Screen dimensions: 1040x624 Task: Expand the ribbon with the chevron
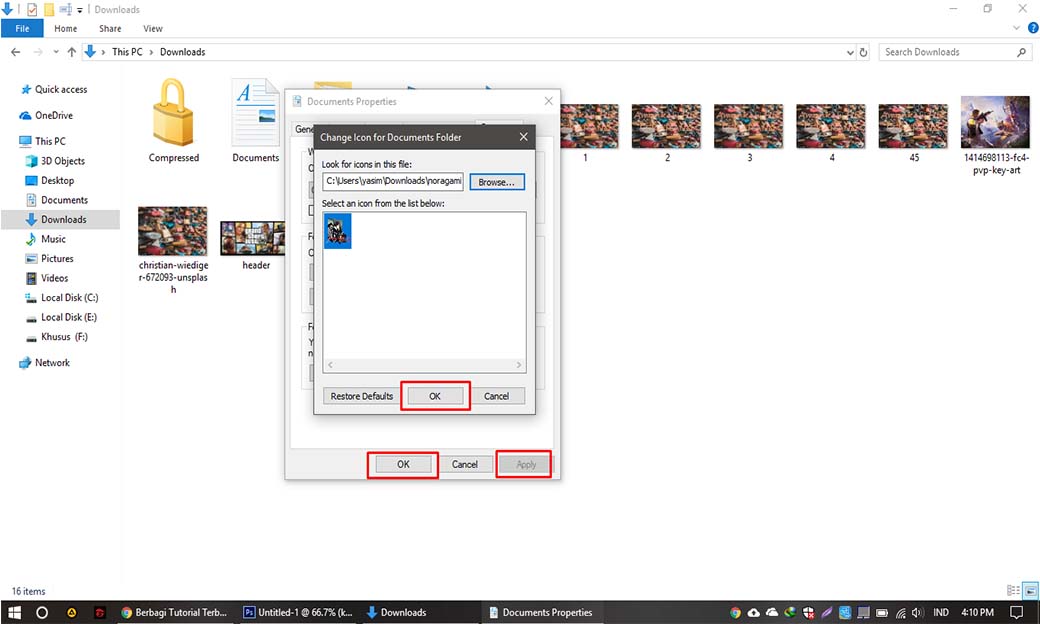tap(1016, 29)
